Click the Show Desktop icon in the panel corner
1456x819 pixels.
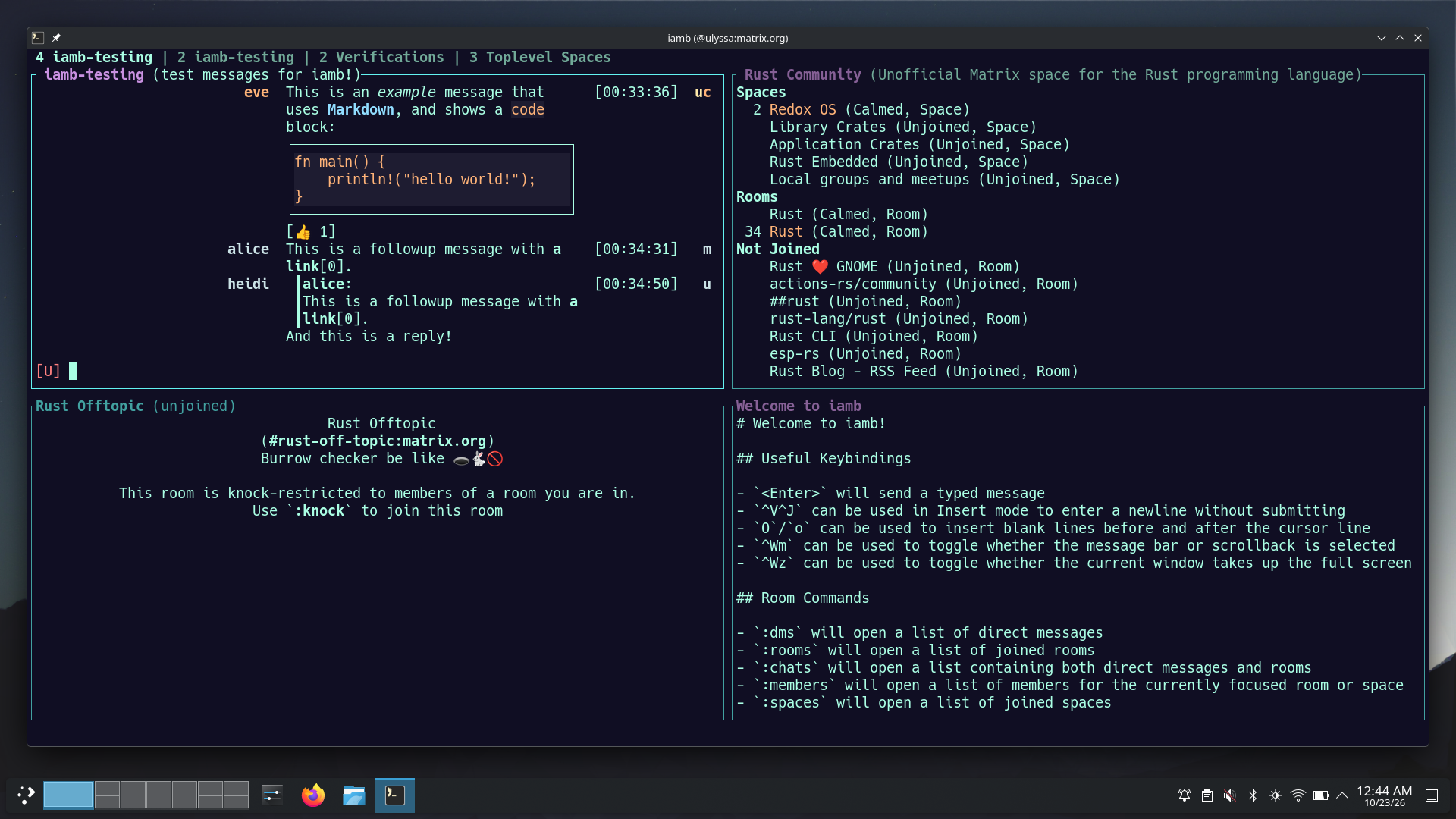pyautogui.click(x=1432, y=795)
